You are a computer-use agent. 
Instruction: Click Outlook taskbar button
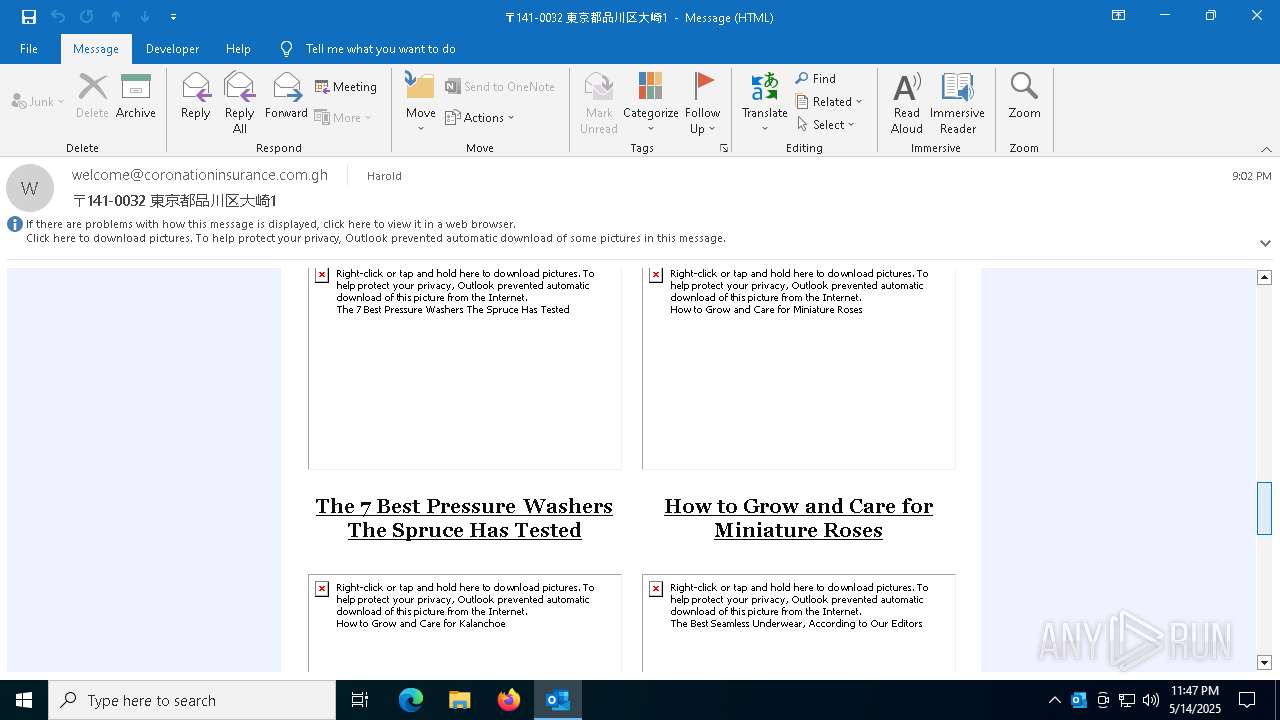tap(558, 700)
